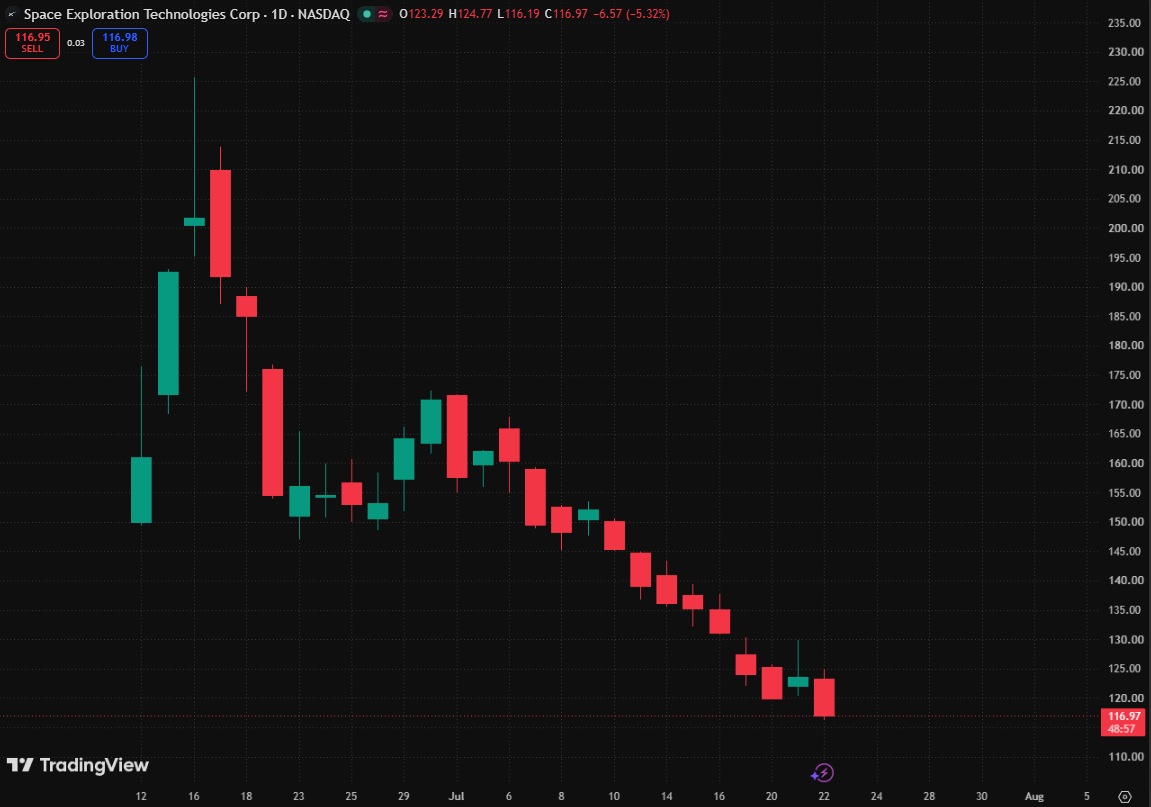Click the pink approximate-data indicator icon

click(x=383, y=14)
